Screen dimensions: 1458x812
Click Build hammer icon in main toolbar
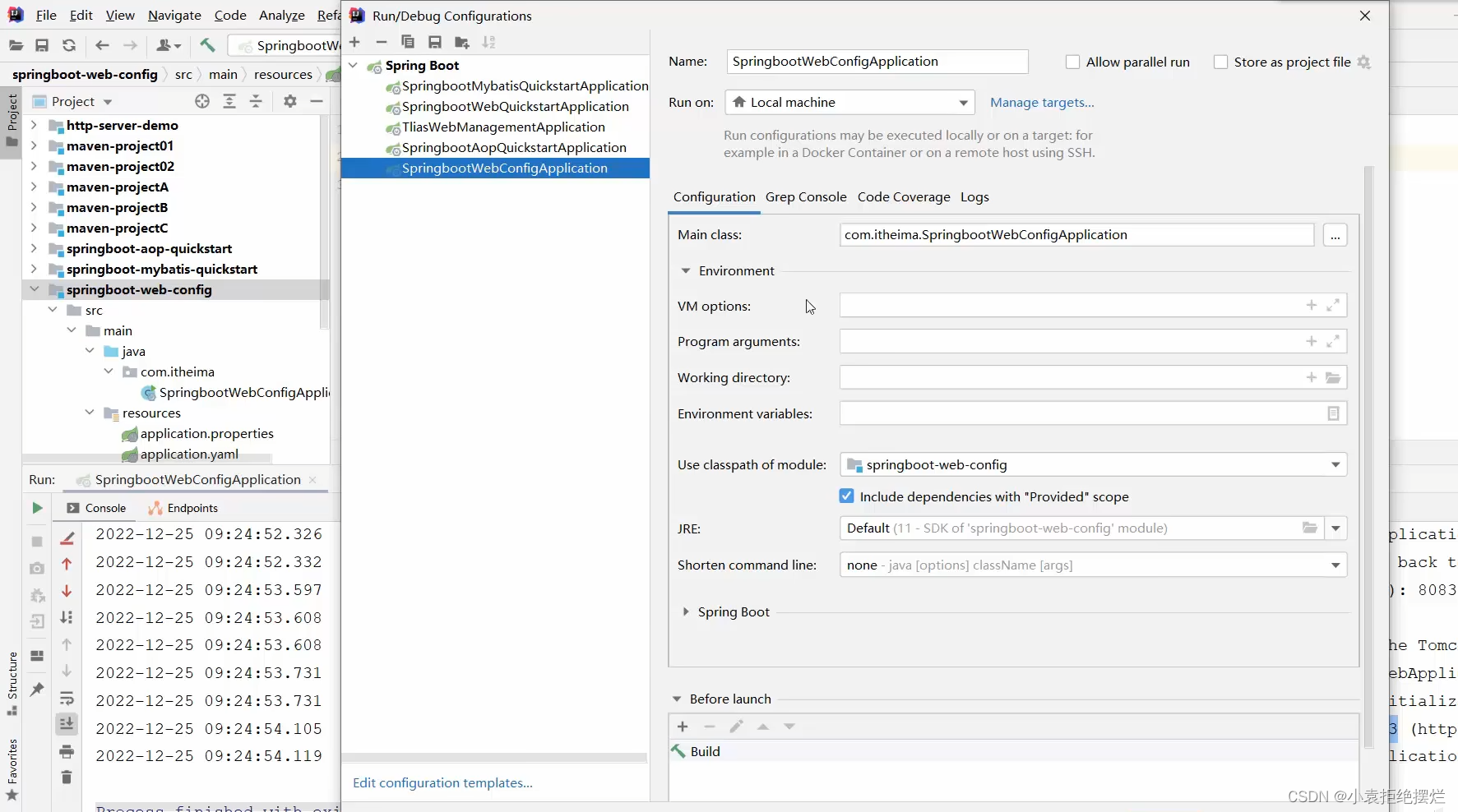pos(207,45)
